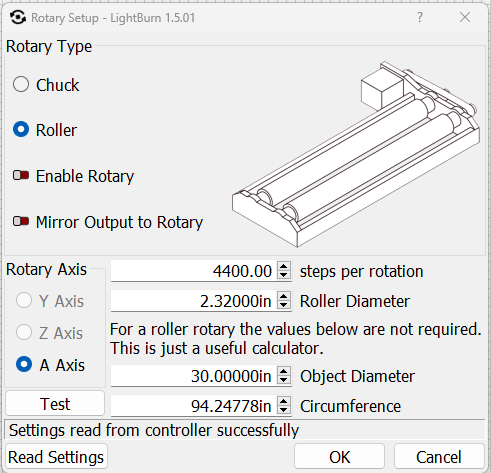Close the Rotary Setup window
This screenshot has height=473, width=491.
coord(465,17)
